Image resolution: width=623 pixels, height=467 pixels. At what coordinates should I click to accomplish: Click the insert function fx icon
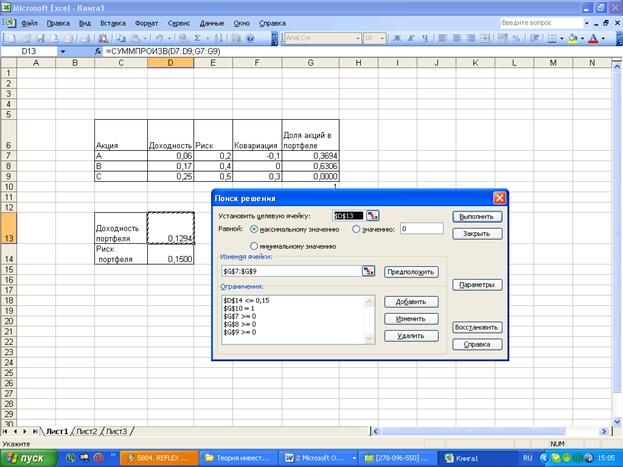click(x=97, y=51)
